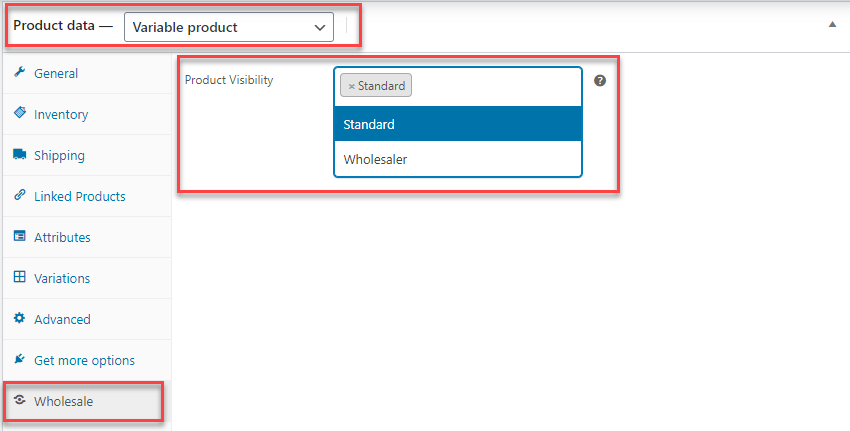Choose Standard from the visibility list
Screen dimensions: 850x431
[x=458, y=125]
